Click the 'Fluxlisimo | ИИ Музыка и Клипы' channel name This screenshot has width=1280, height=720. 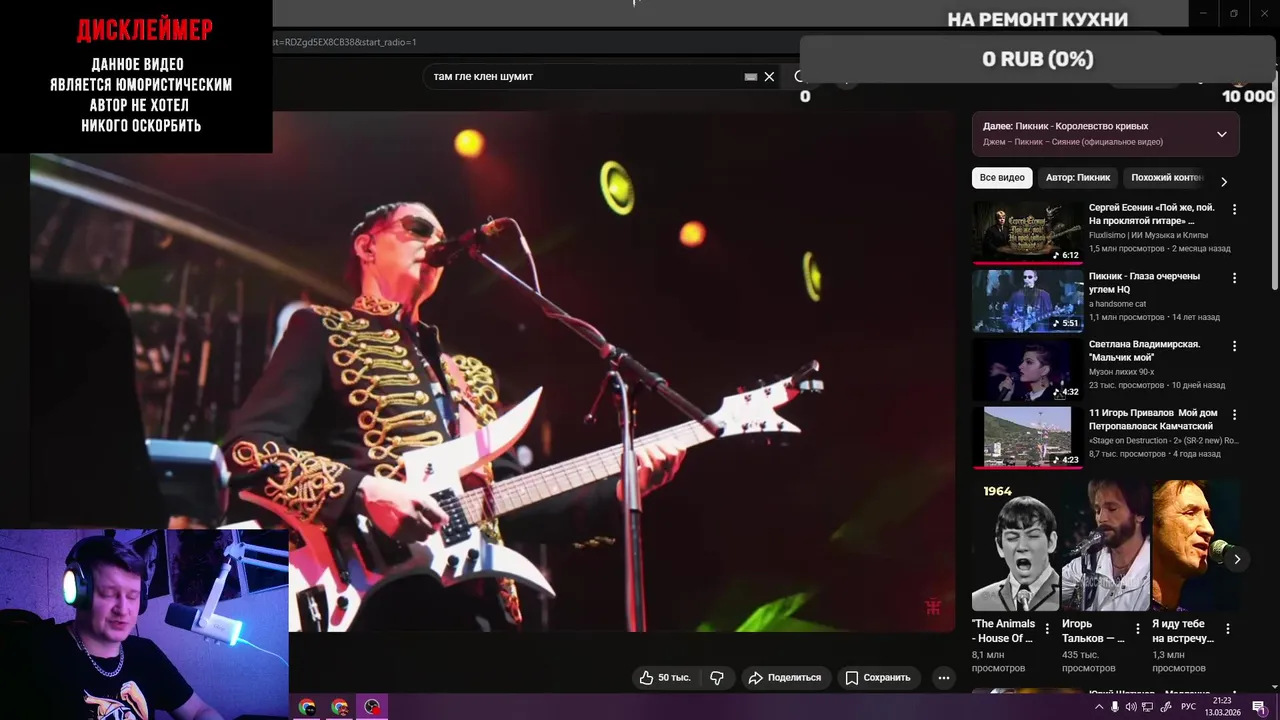point(1148,235)
